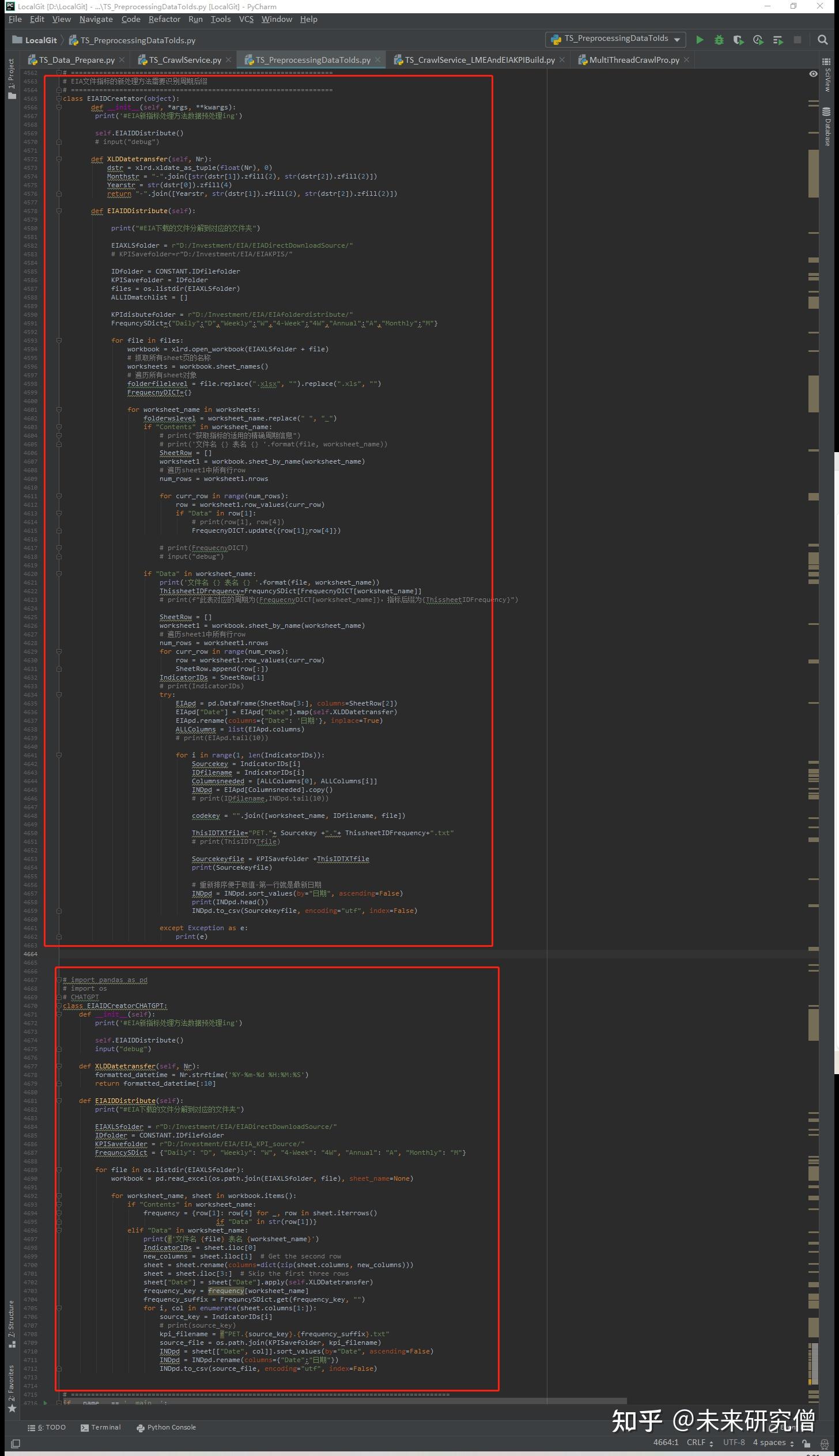Open the Navigate menu
The image size is (839, 1456).
[x=96, y=19]
